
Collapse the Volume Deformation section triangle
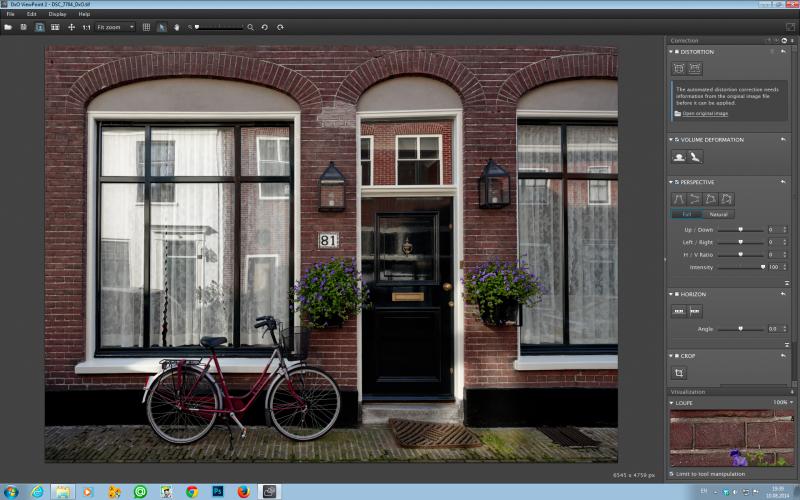click(x=671, y=139)
